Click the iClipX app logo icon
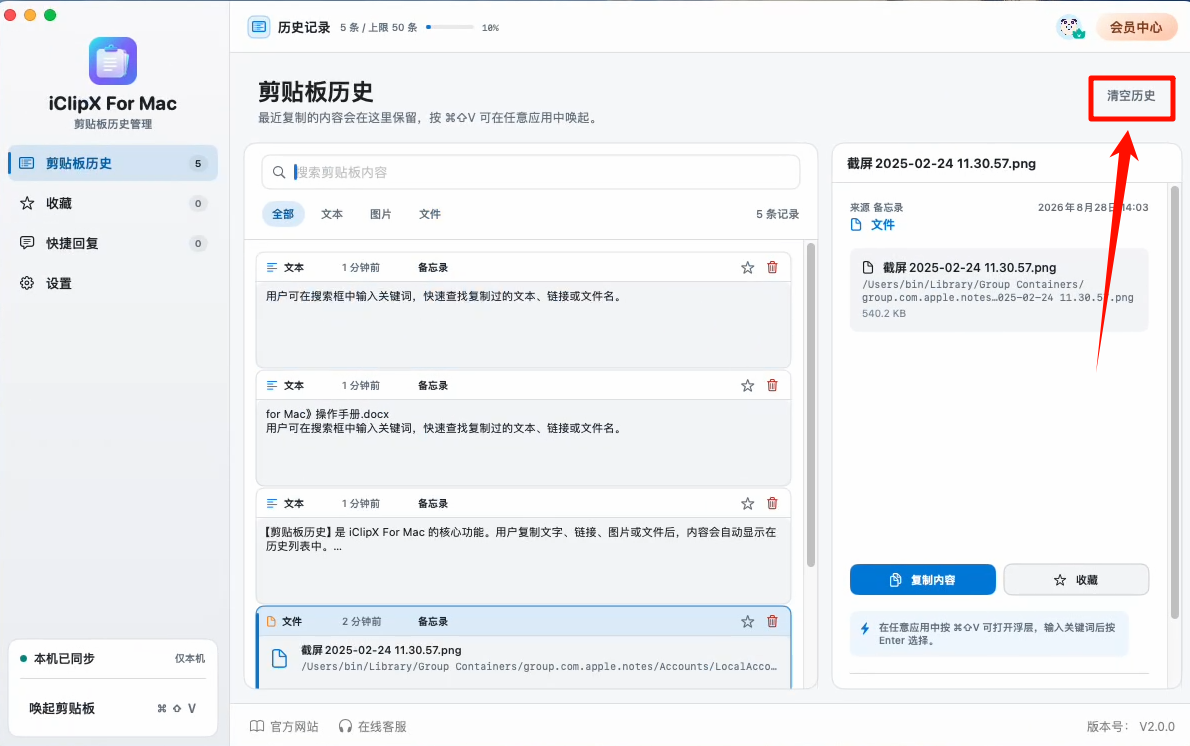Screen dimensions: 1190x746 coord(112,61)
